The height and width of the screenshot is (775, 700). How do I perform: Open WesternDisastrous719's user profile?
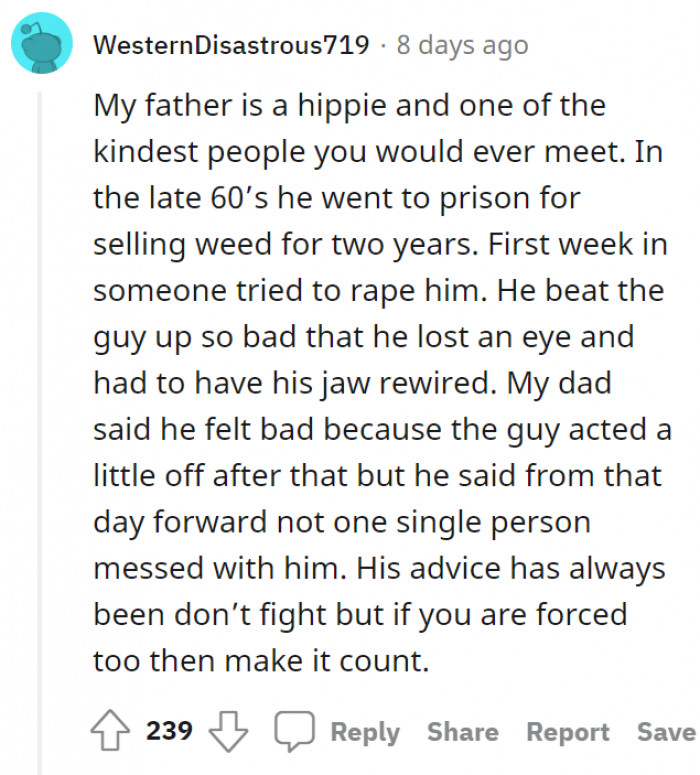click(230, 46)
